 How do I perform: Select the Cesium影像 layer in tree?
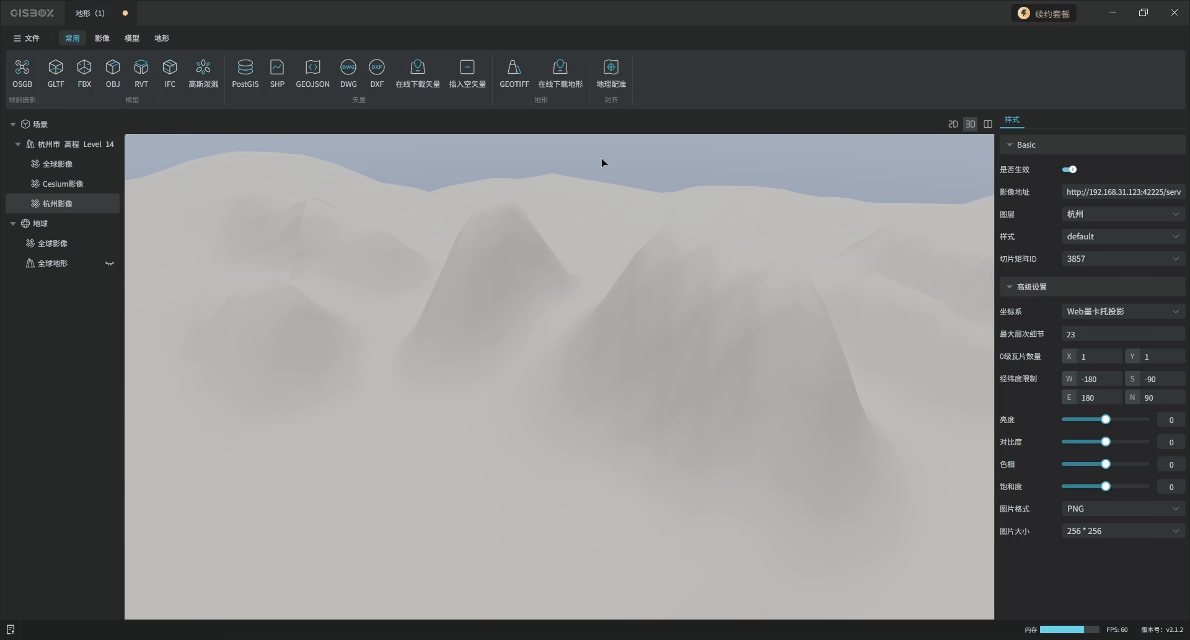63,184
